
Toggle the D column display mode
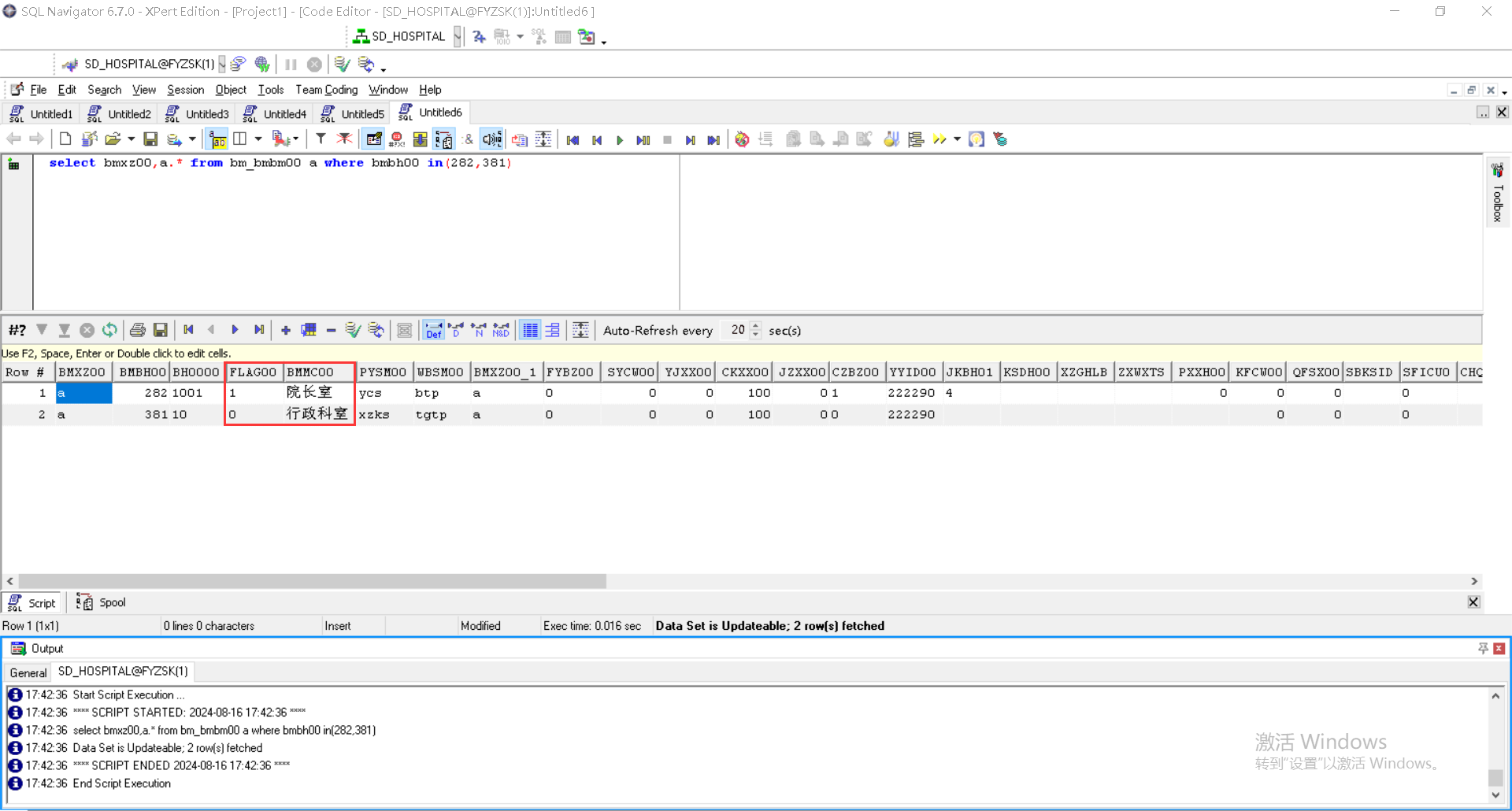click(456, 330)
